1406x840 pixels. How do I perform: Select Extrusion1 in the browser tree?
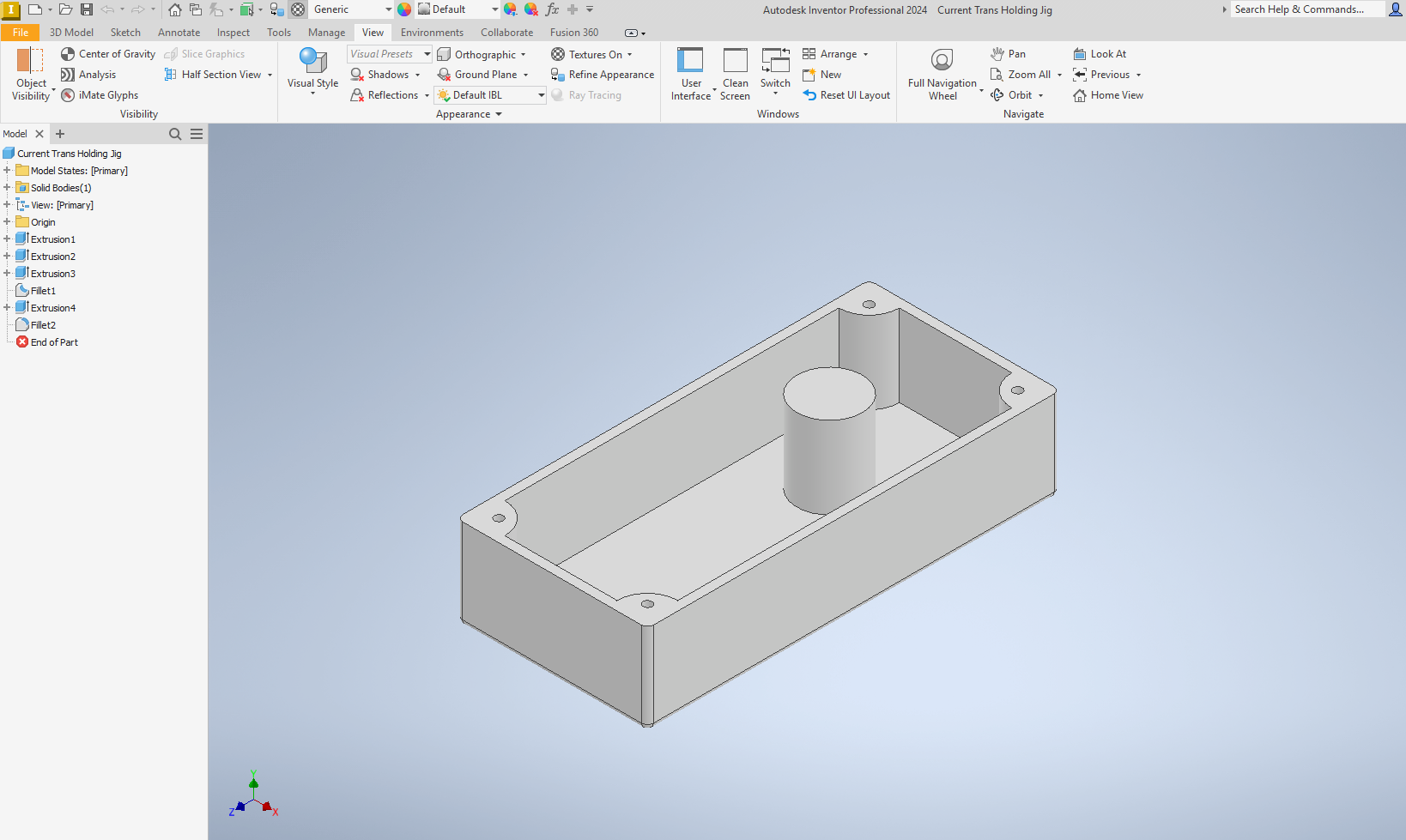point(53,239)
